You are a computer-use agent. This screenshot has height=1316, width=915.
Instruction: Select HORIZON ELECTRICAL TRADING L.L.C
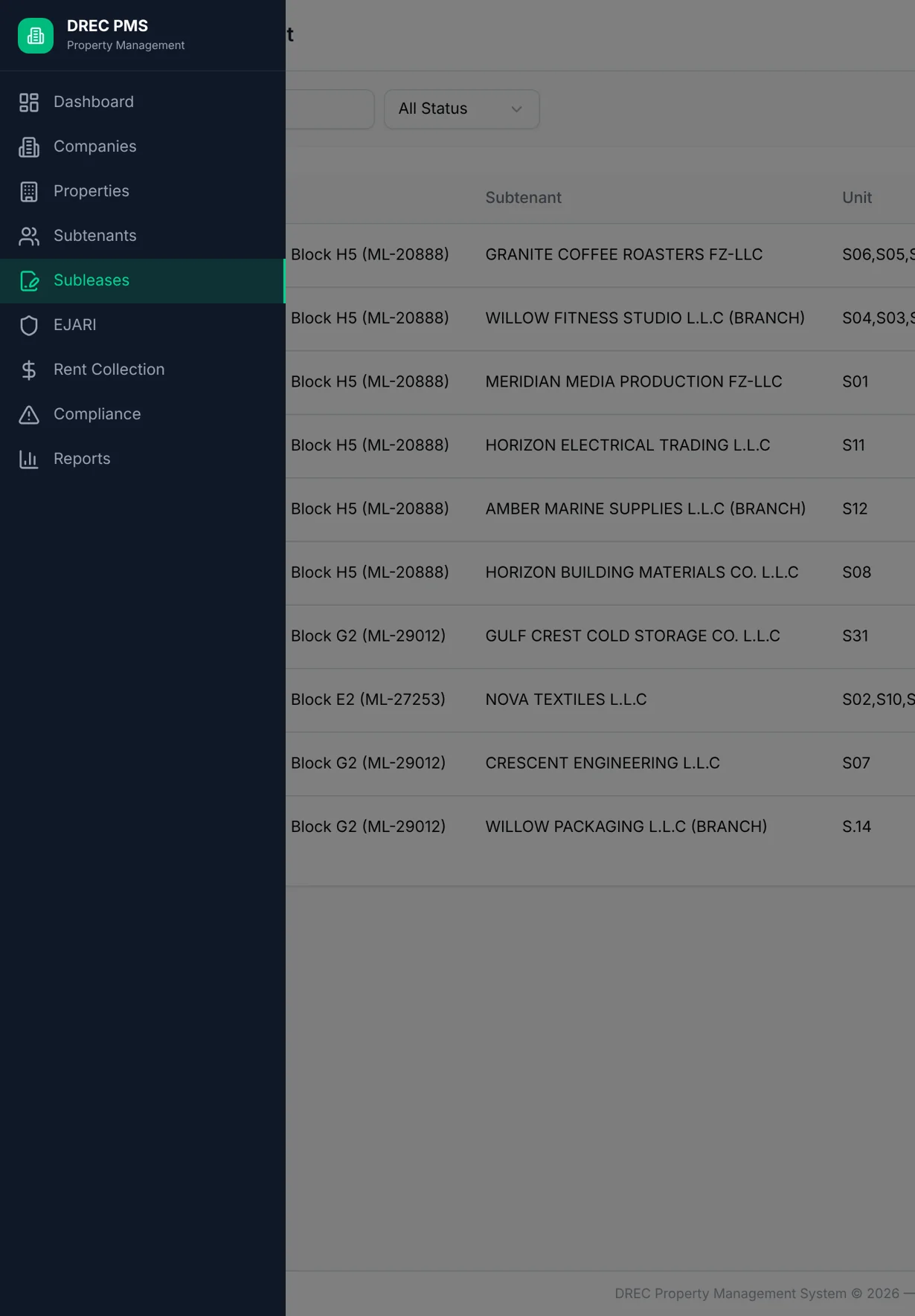point(628,445)
